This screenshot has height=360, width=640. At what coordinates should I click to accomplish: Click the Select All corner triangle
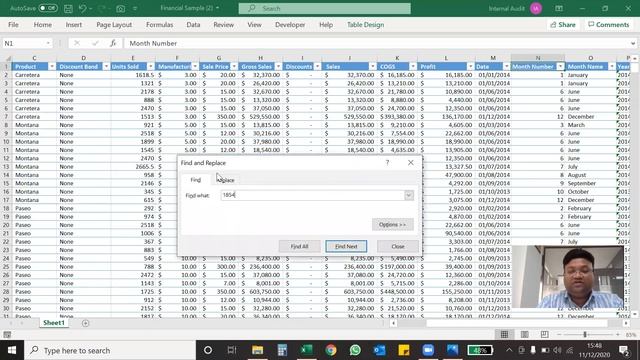[7, 58]
